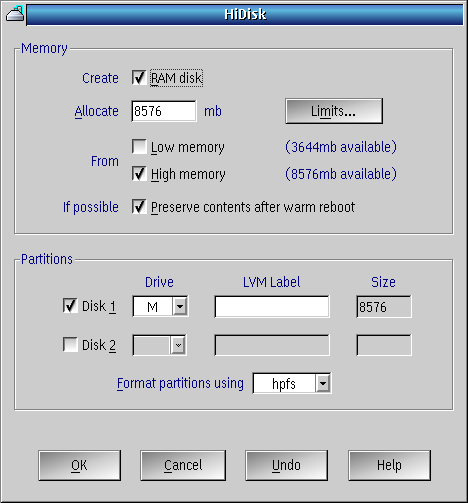Click the "Size" column header
Image resolution: width=468 pixels, height=503 pixels.
click(x=383, y=282)
